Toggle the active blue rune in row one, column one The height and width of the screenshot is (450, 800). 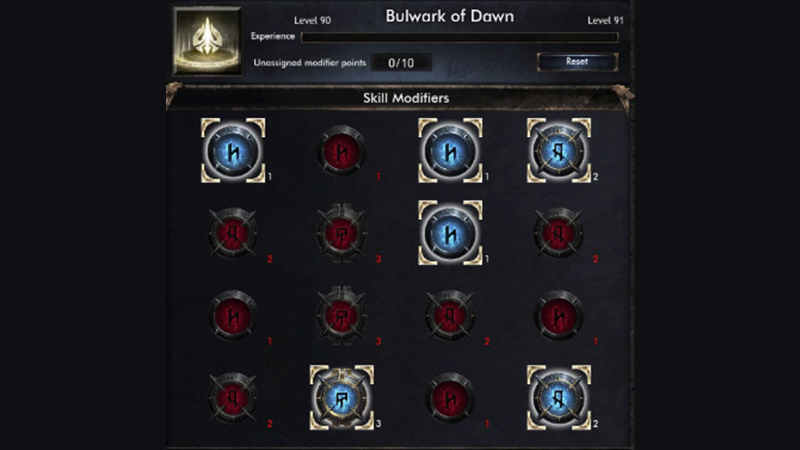coord(233,151)
